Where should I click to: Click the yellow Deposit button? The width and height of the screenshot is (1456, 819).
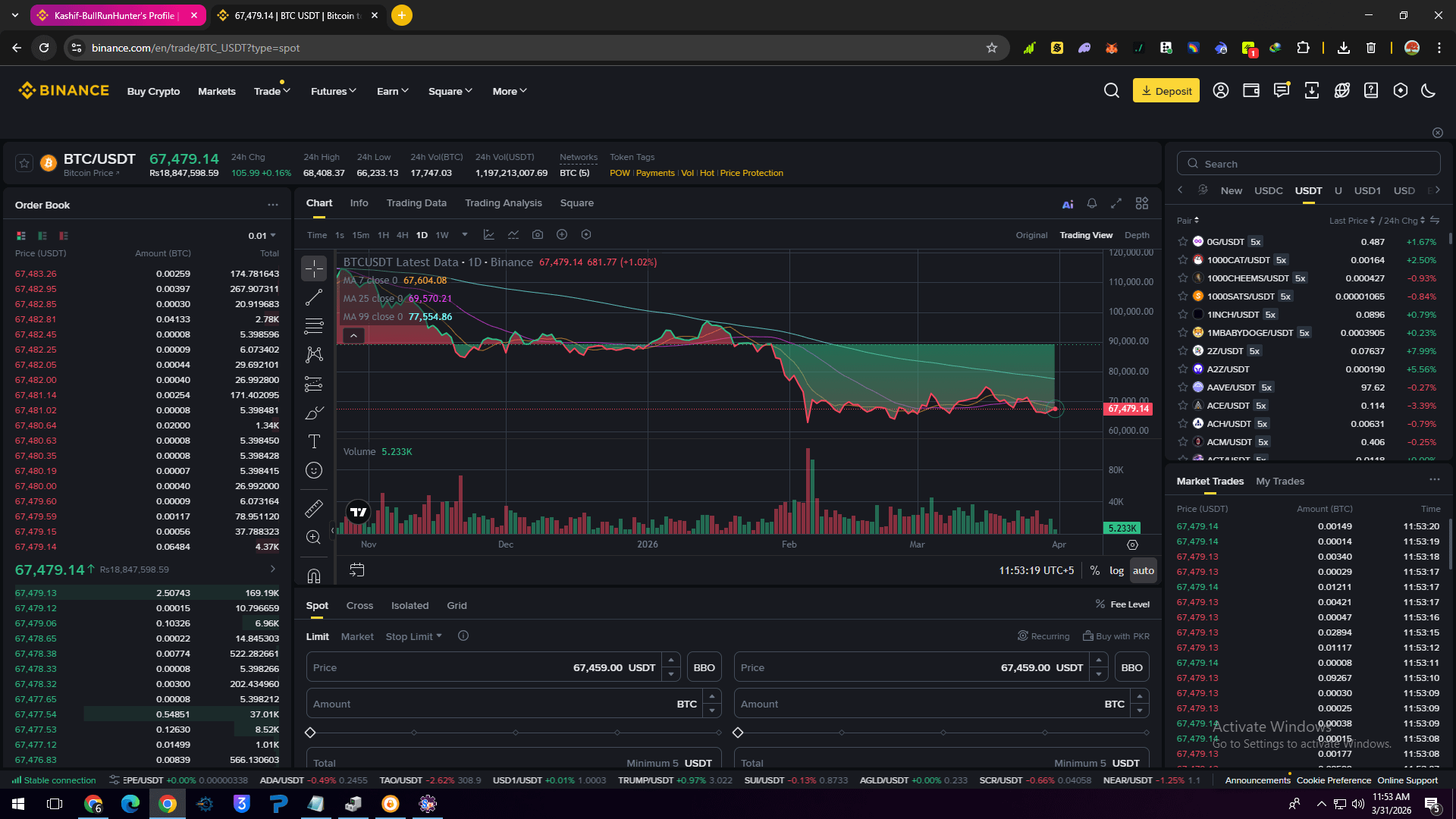[x=1166, y=91]
